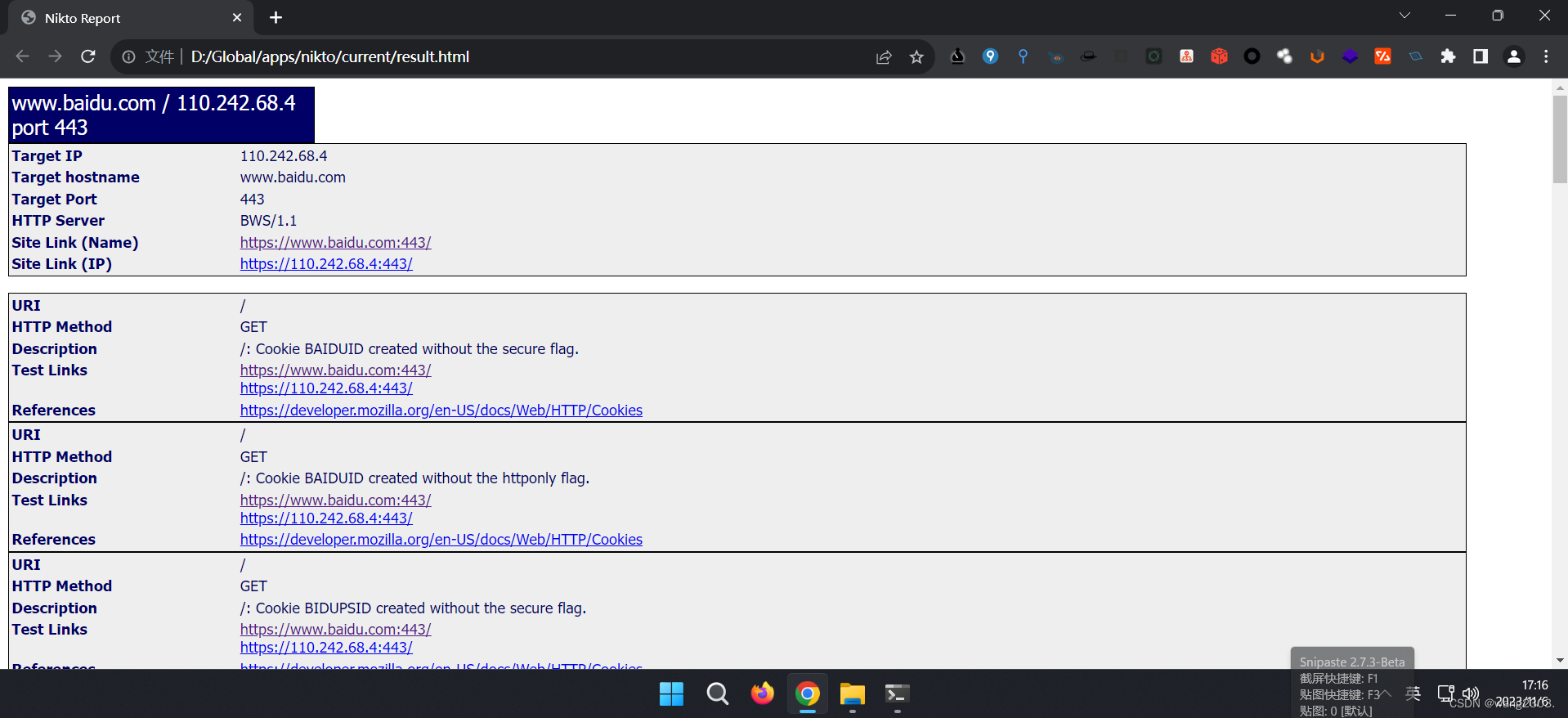This screenshot has width=1568, height=718.
Task: Open the file site information icon
Action: pyautogui.click(x=129, y=56)
